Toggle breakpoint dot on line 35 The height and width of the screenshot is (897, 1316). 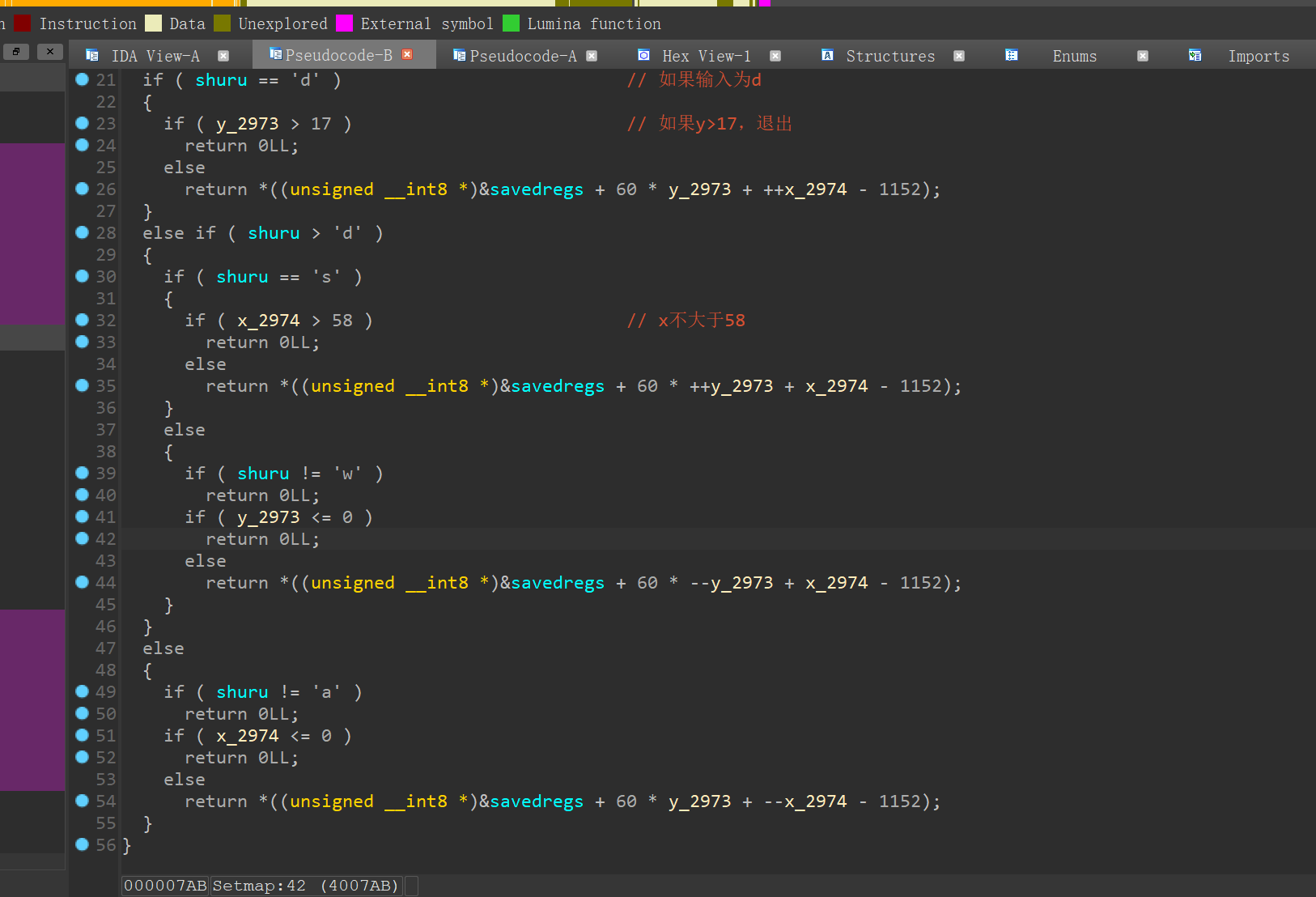point(82,385)
